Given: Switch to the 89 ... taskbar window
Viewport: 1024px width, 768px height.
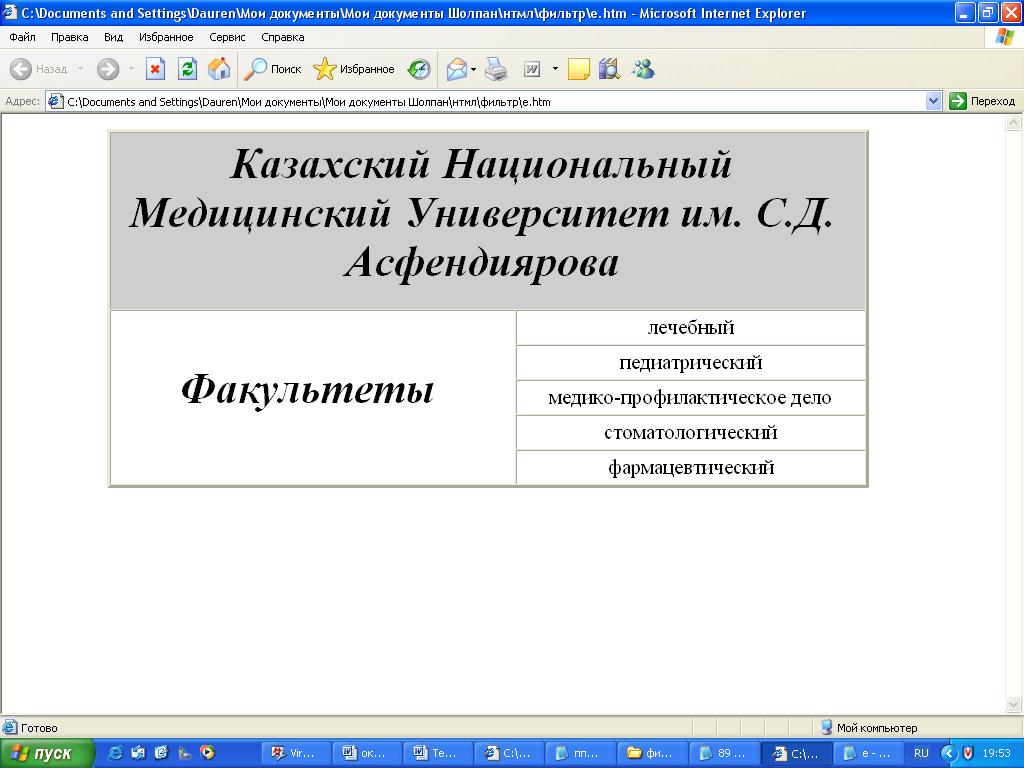Looking at the screenshot, I should tap(722, 754).
